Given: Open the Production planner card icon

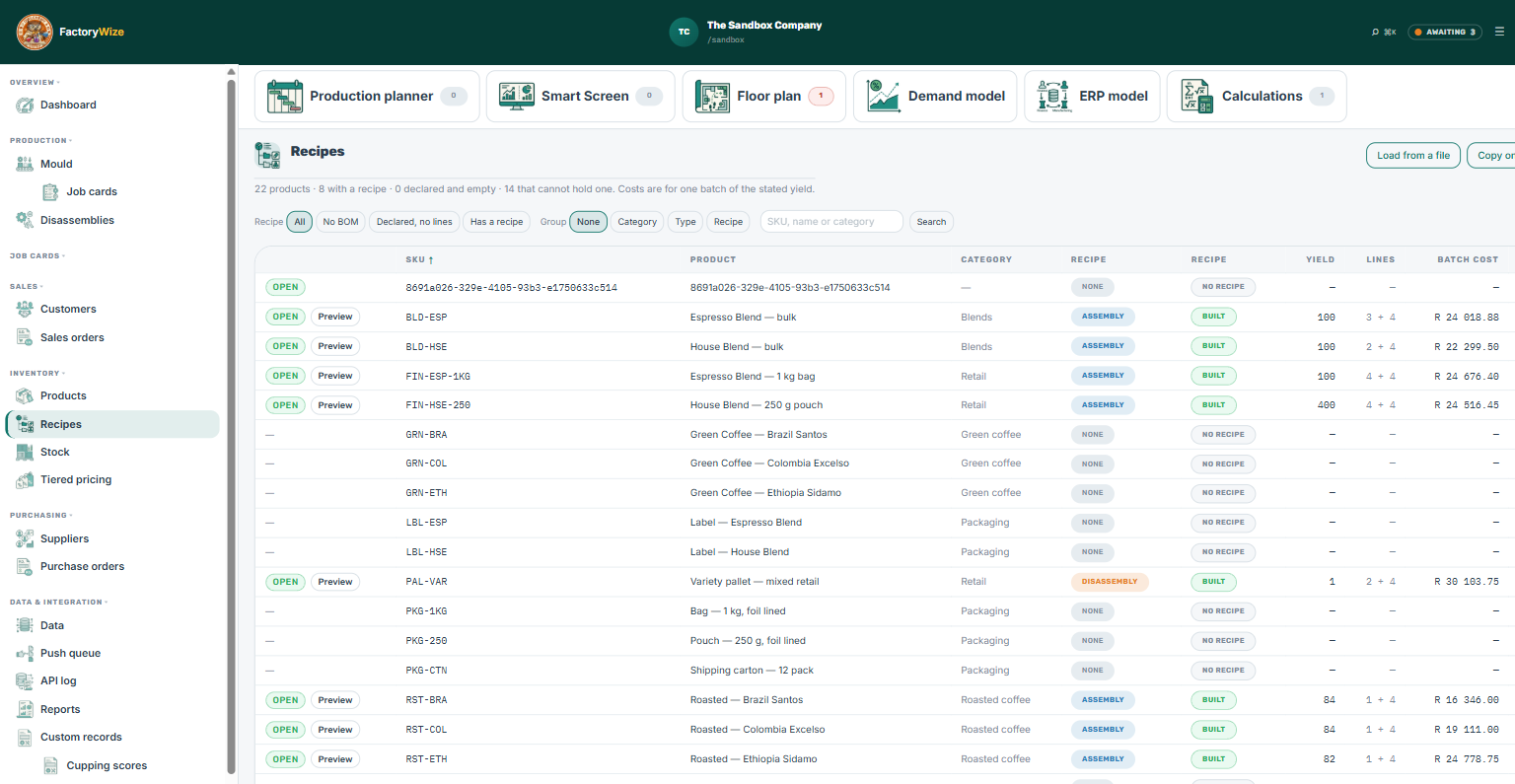Looking at the screenshot, I should point(285,97).
